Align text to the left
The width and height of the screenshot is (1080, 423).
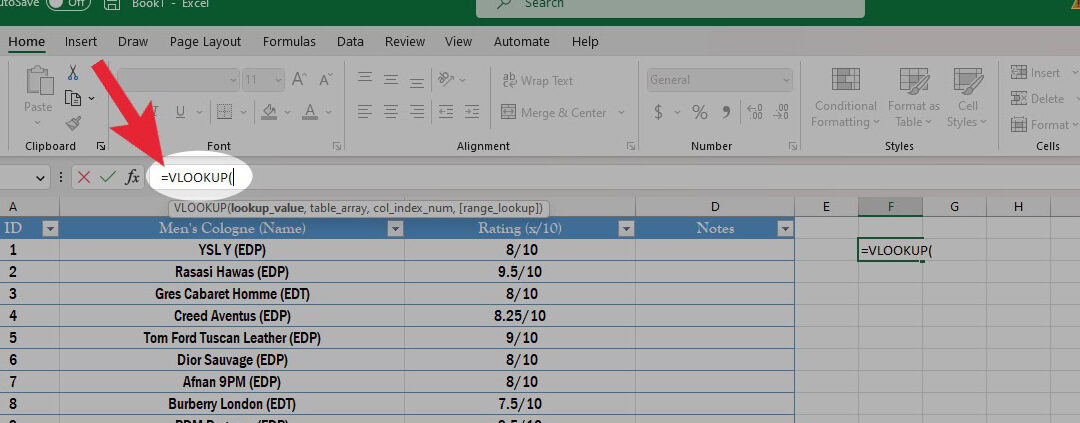pyautogui.click(x=365, y=112)
